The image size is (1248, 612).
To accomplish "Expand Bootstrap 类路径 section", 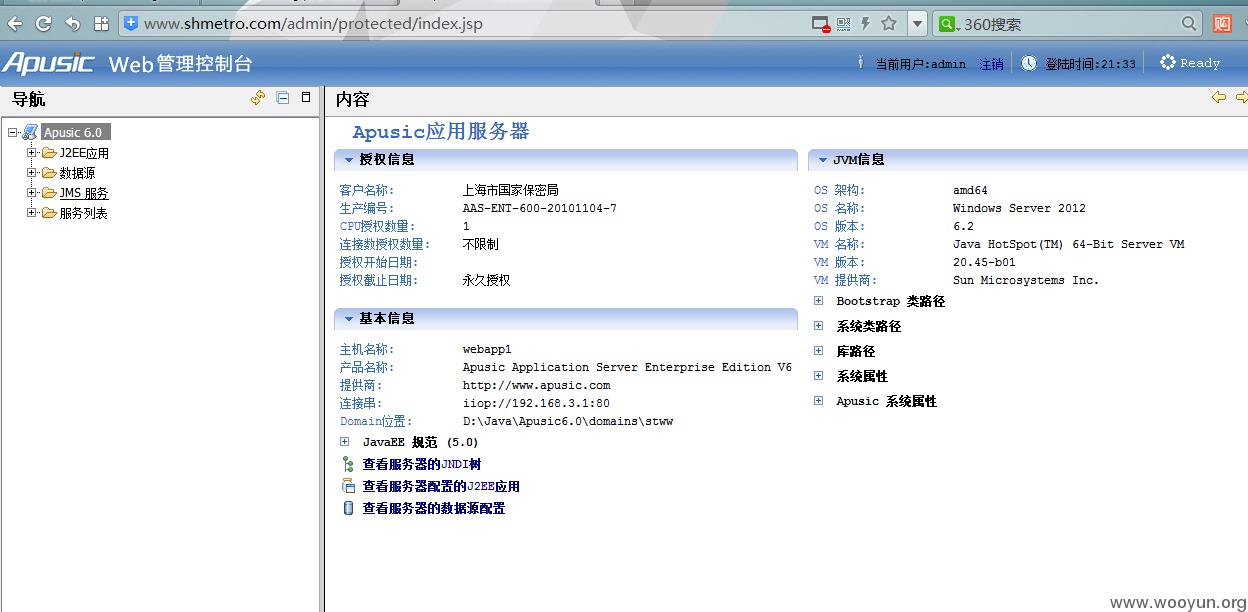I will pos(818,301).
